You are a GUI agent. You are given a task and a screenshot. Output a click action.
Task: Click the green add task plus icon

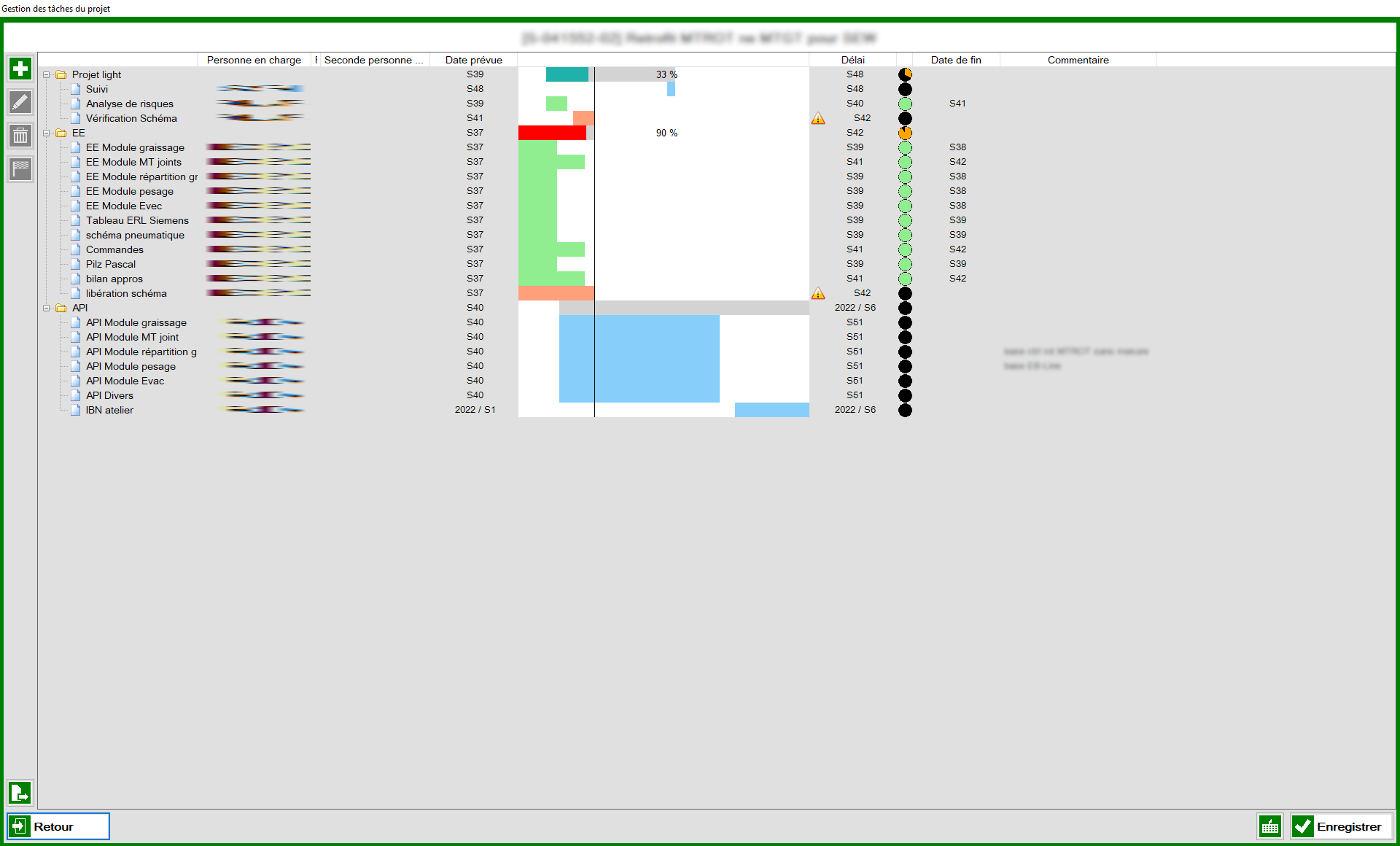[x=20, y=69]
